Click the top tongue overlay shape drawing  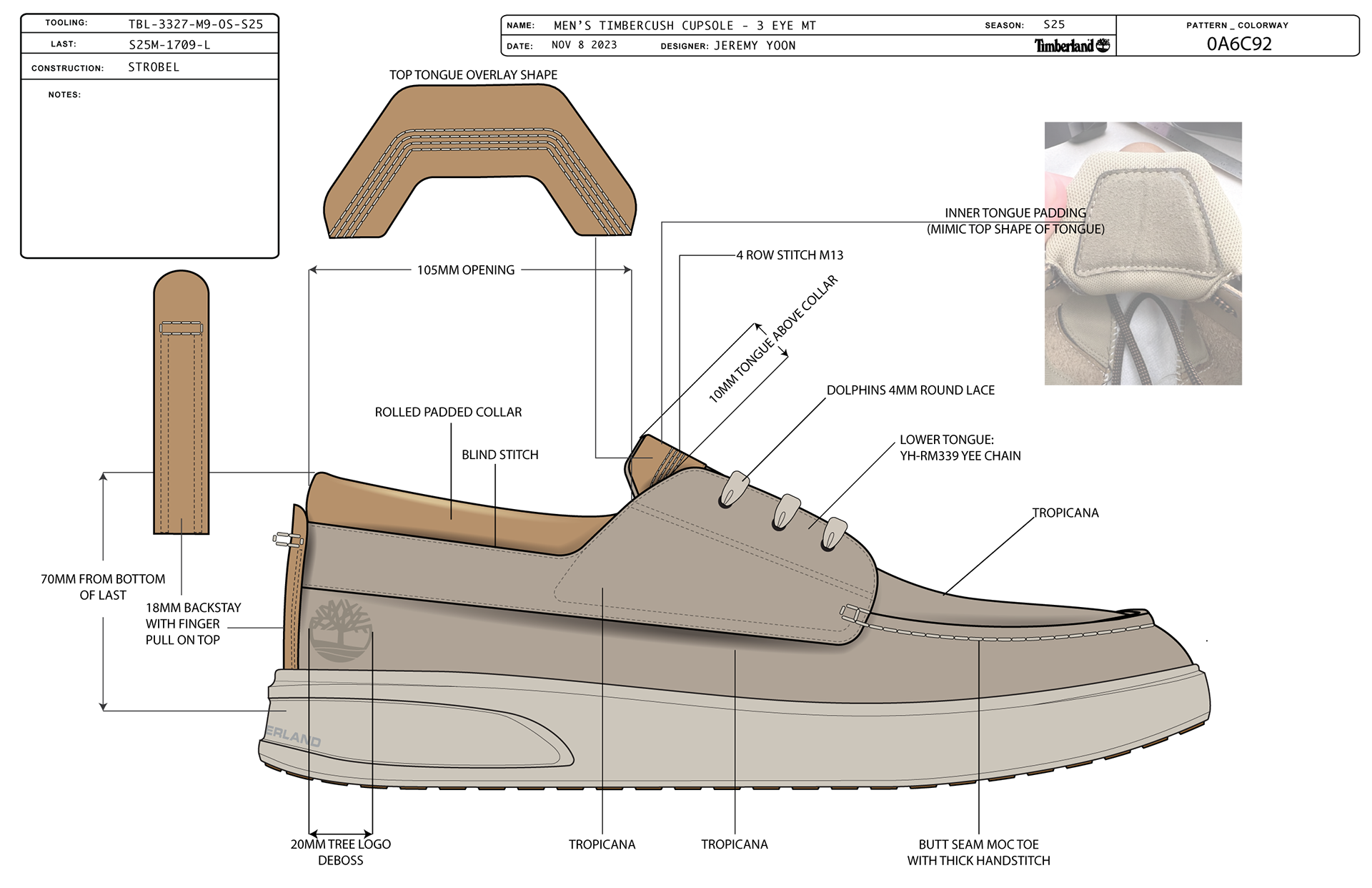(479, 161)
